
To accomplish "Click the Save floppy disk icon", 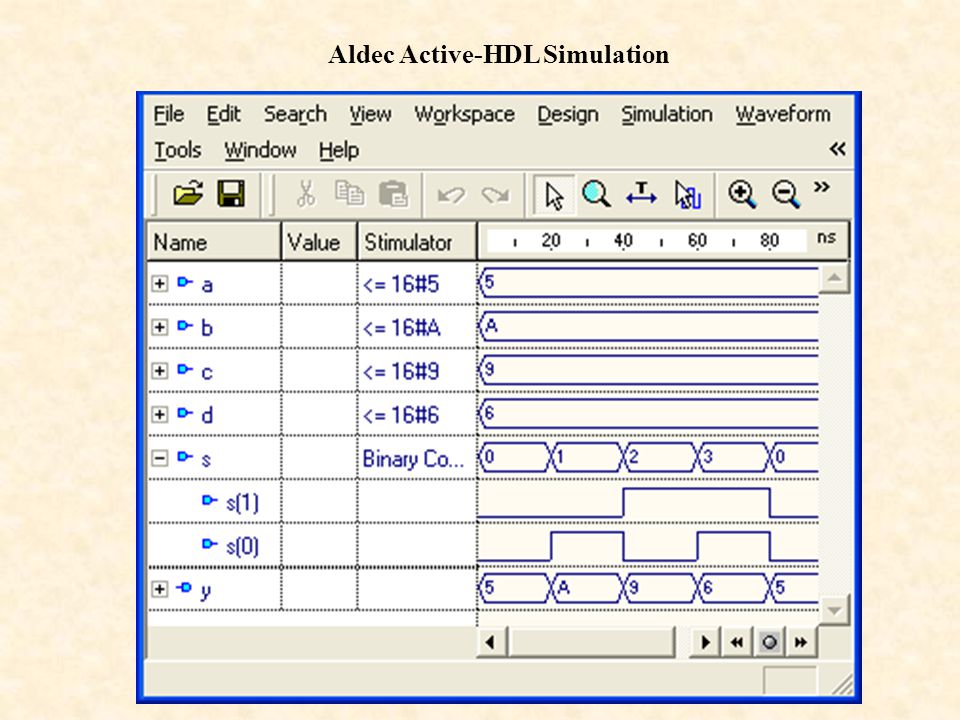I will [x=231, y=194].
